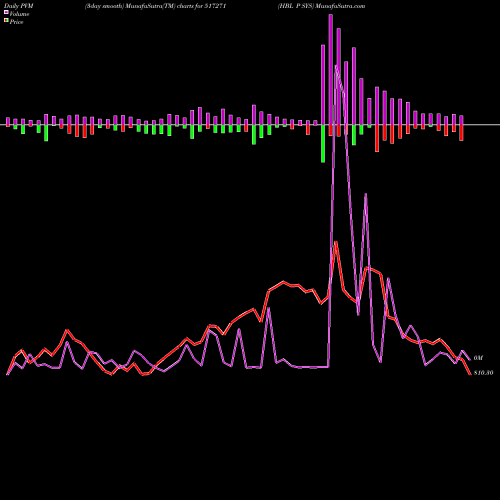500x500 pixels.
Task: Click the Volume legend color swatch
Action: 6,12
